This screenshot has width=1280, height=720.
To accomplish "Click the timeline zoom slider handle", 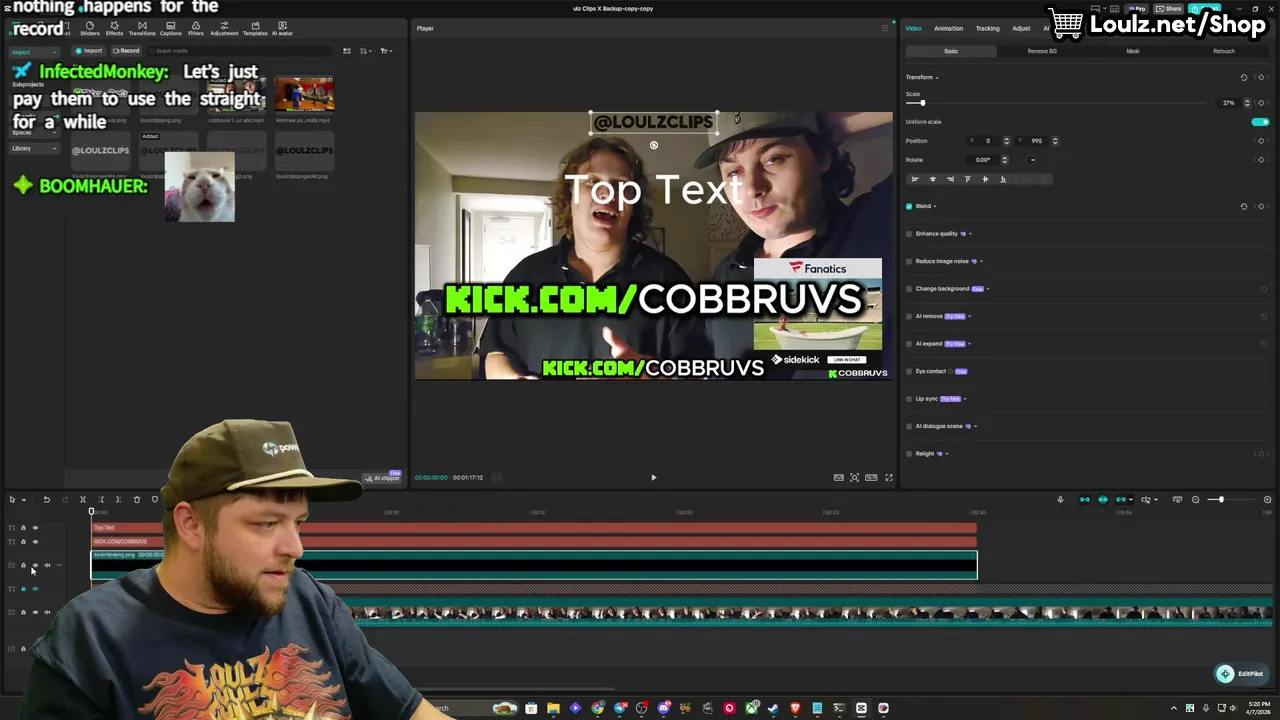I will [1220, 499].
